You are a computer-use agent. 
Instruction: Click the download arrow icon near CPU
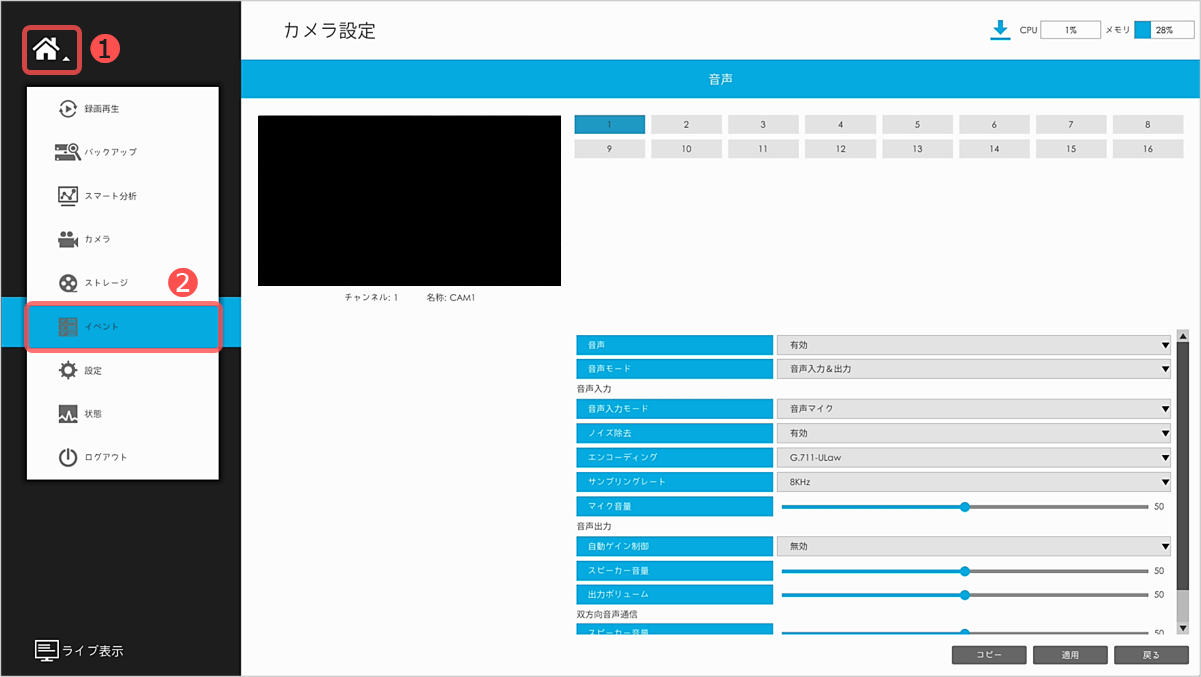[x=999, y=30]
